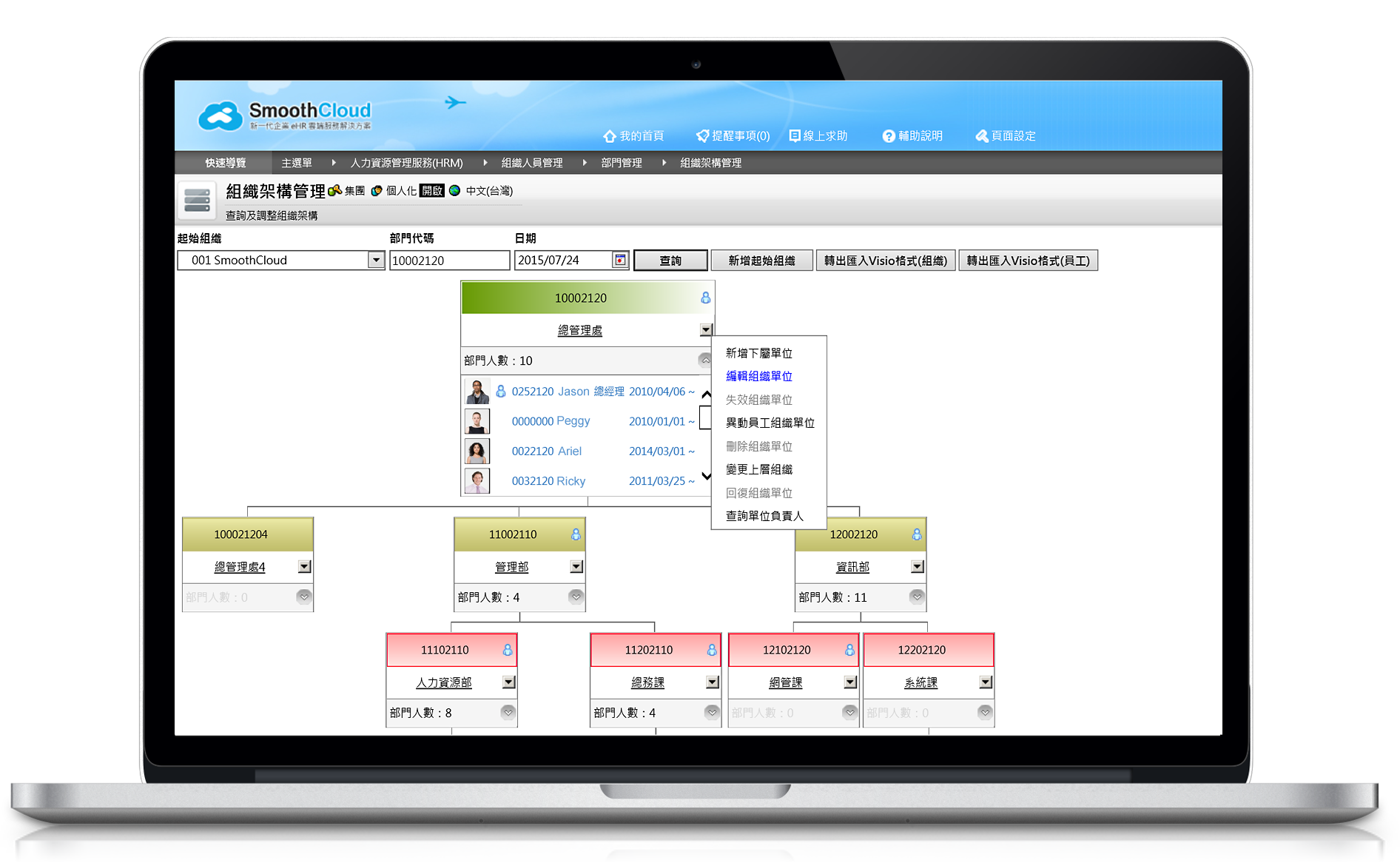Open 線上求助 online help
This screenshot has width=1400, height=863.
pyautogui.click(x=818, y=136)
